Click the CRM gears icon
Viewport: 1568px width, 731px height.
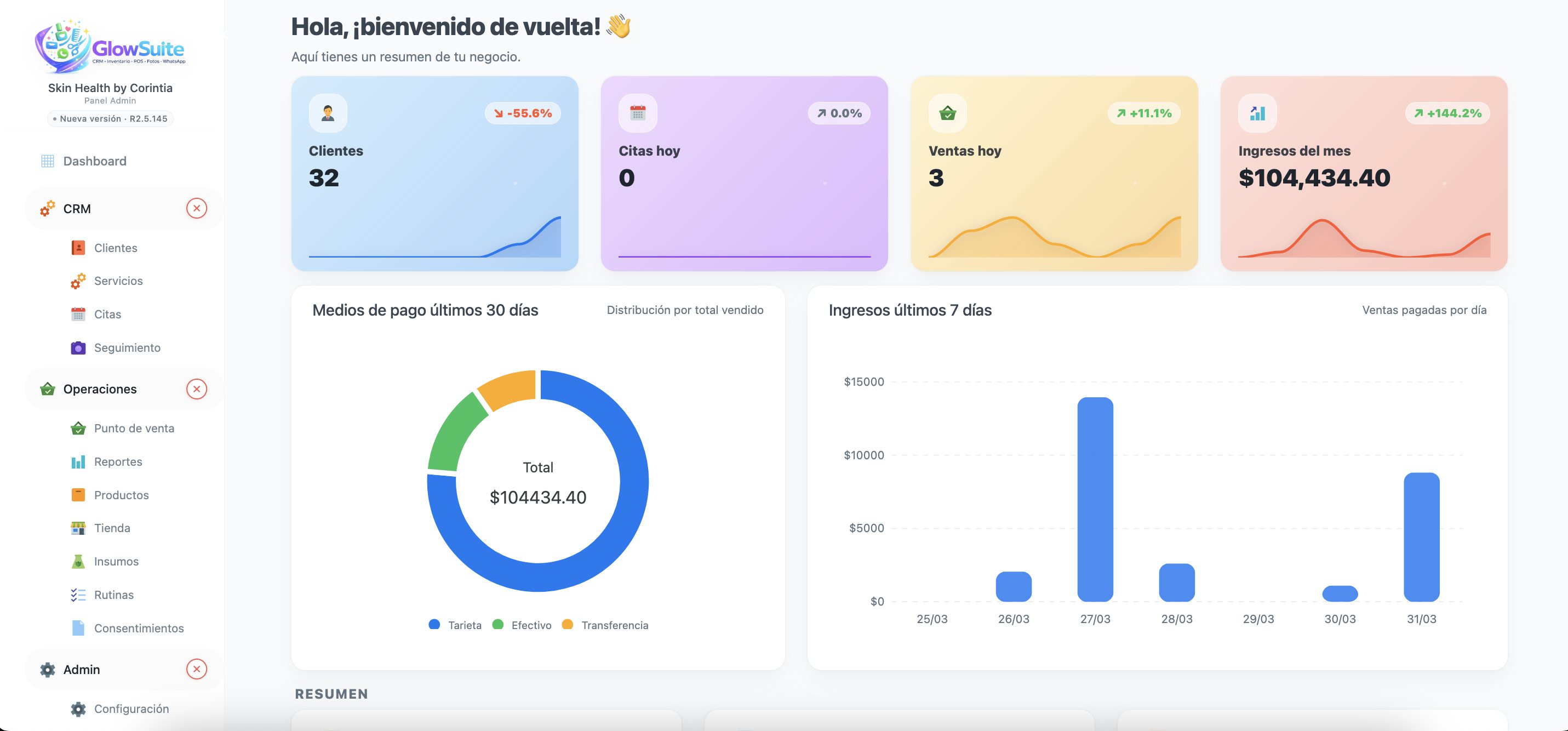(x=48, y=209)
